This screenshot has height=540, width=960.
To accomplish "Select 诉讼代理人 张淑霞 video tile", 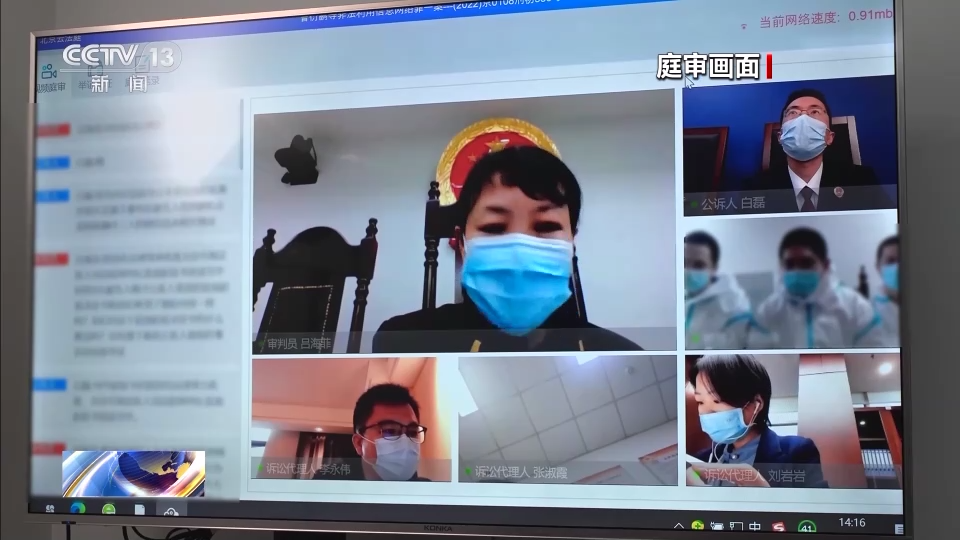I will pyautogui.click(x=567, y=420).
